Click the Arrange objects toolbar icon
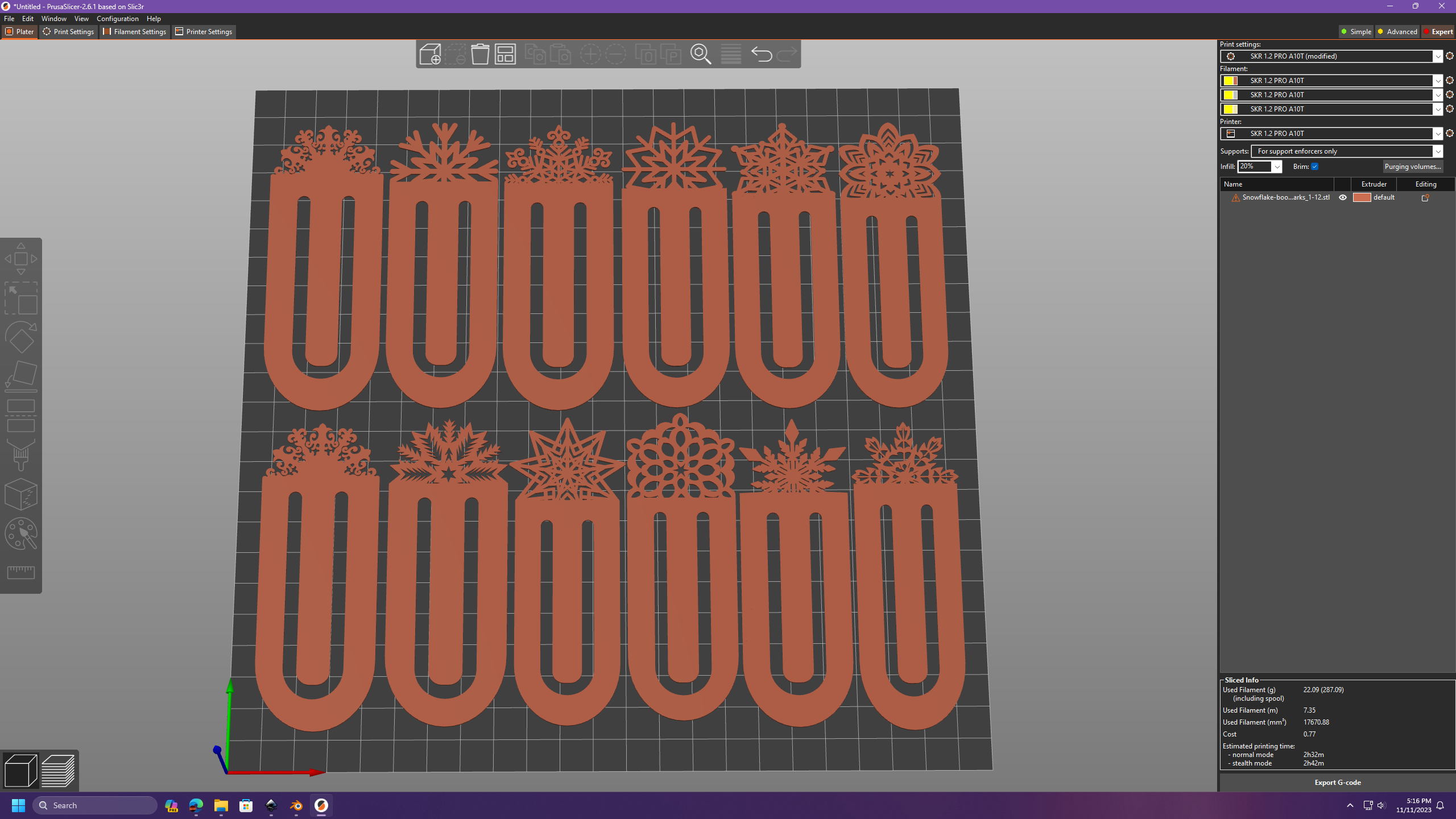Screen dimensions: 1456x819 pyautogui.click(x=505, y=54)
